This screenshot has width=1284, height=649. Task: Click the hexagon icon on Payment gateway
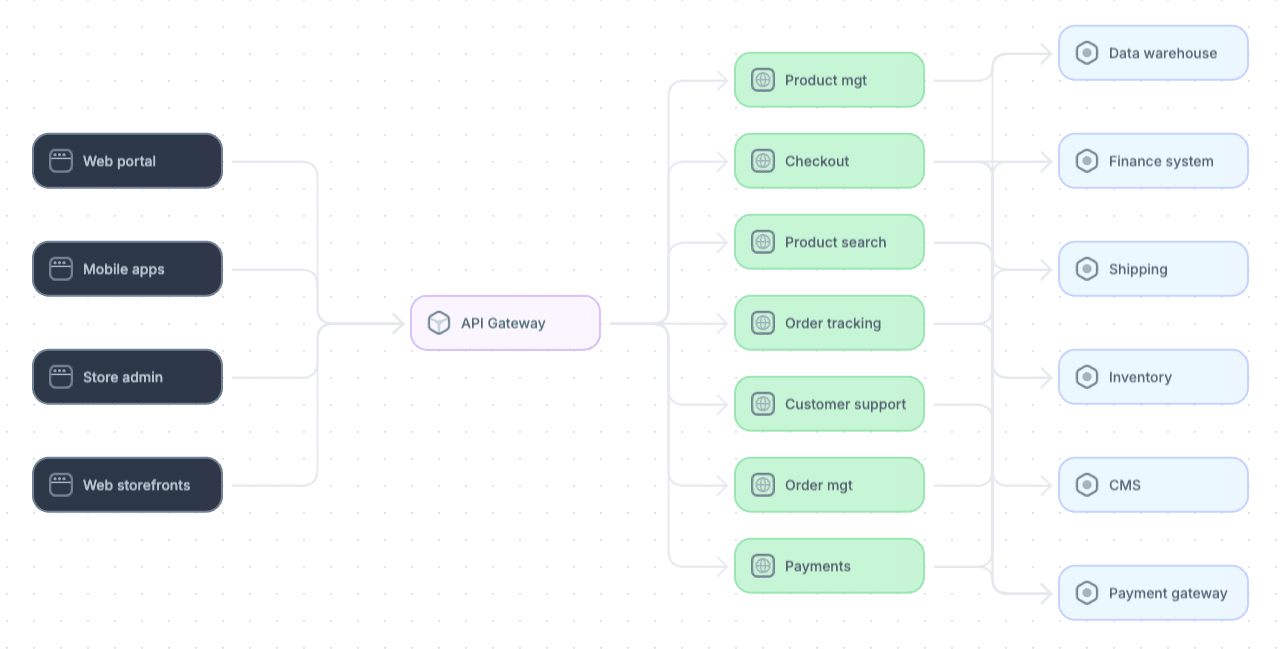point(1087,593)
